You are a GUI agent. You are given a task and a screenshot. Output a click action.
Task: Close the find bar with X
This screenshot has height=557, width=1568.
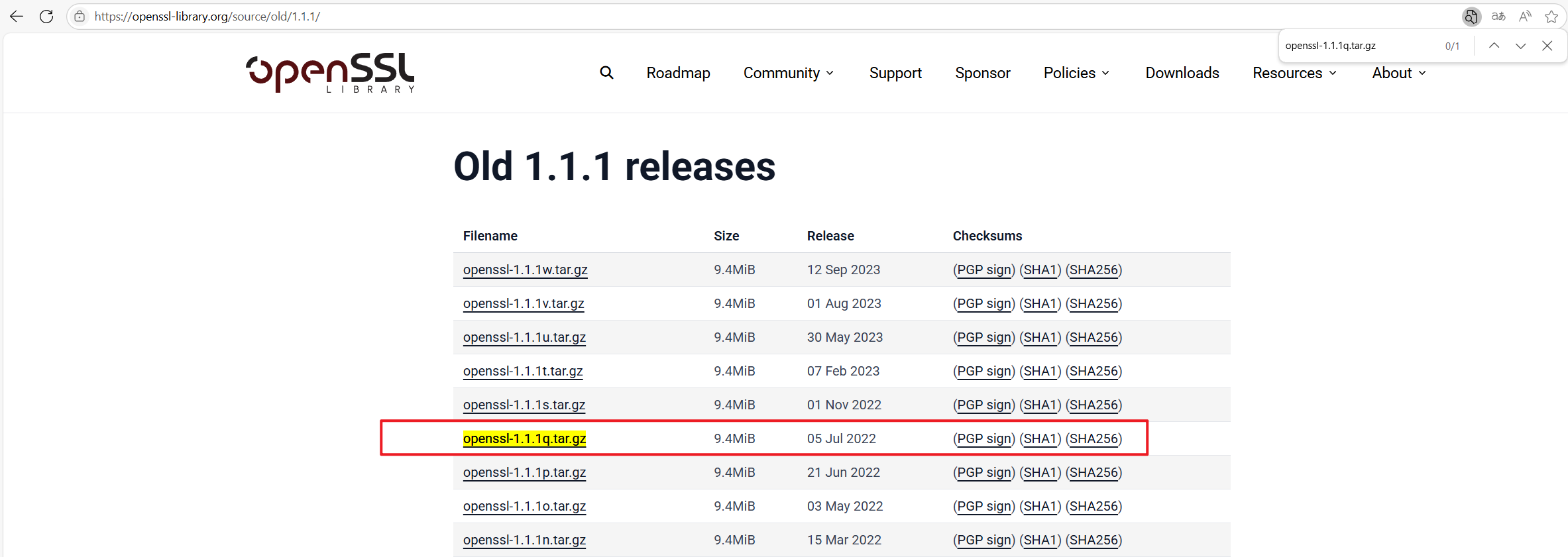click(x=1547, y=46)
